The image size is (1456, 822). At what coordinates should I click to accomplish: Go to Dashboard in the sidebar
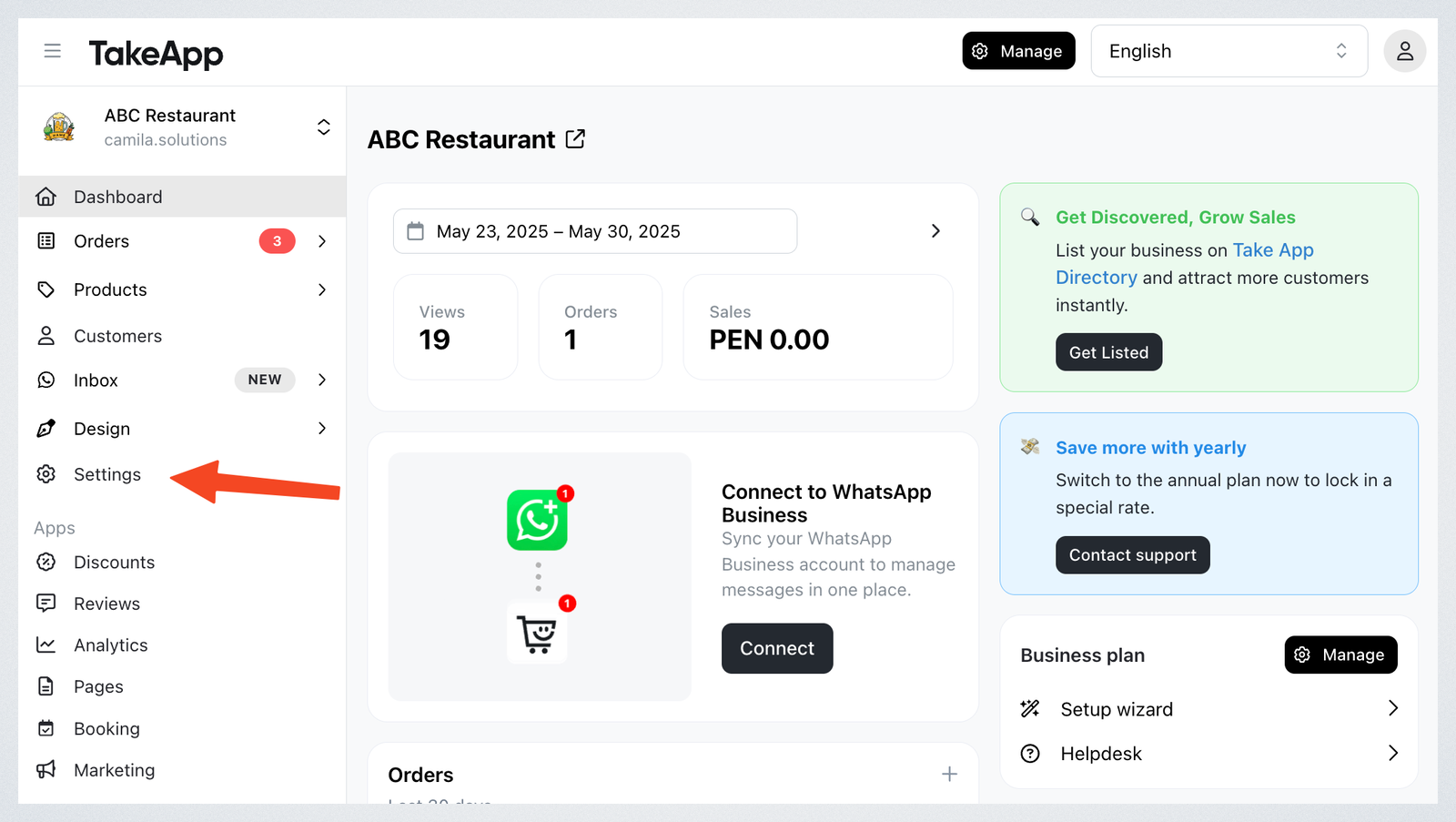click(x=182, y=197)
